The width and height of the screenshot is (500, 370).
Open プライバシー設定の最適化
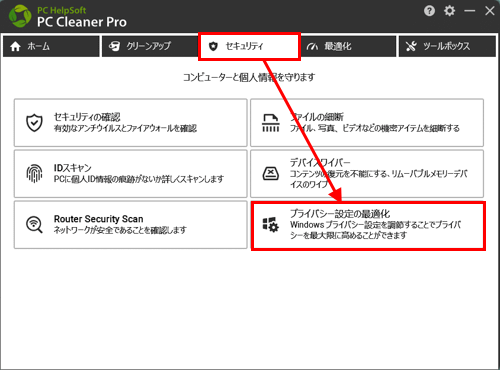click(x=368, y=226)
